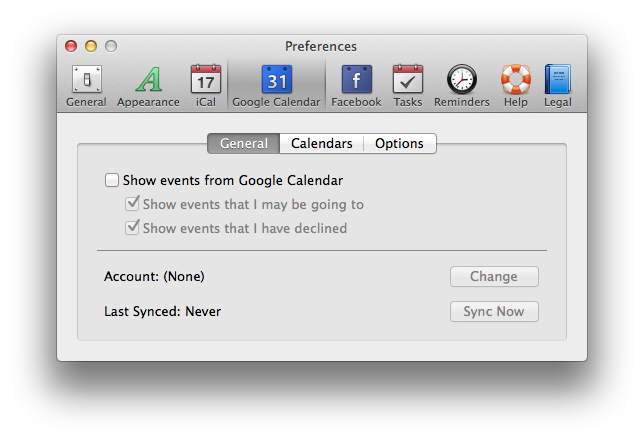The width and height of the screenshot is (644, 440).
Task: Open the Appearance preferences icon
Action: tap(148, 80)
